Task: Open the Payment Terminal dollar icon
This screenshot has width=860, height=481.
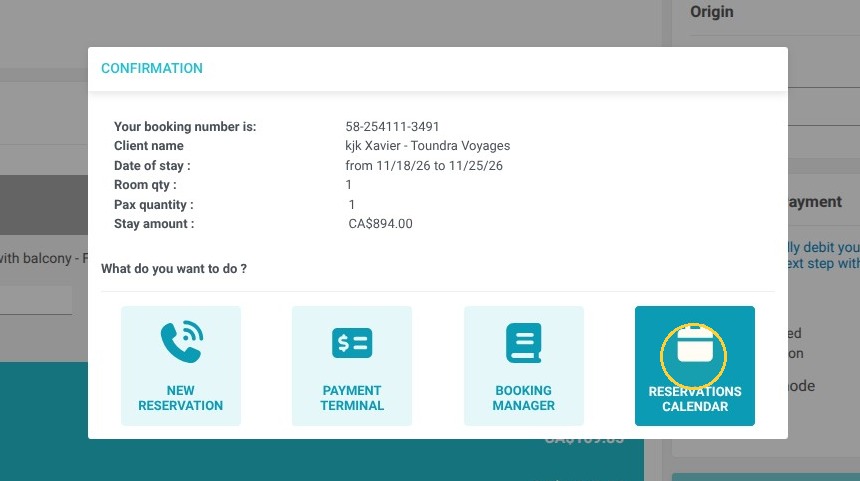Action: tap(352, 343)
